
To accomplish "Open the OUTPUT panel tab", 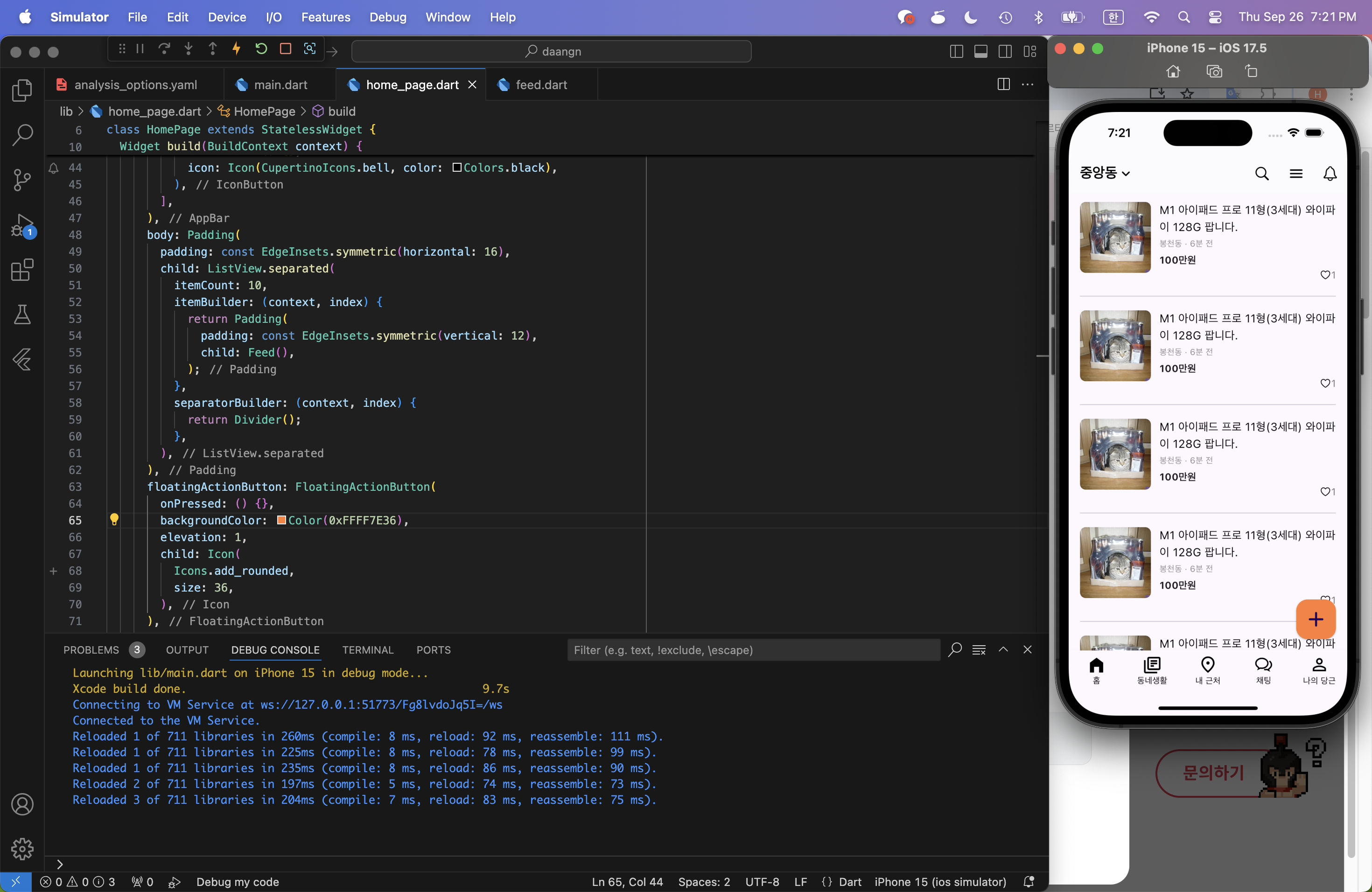I will pos(187,650).
